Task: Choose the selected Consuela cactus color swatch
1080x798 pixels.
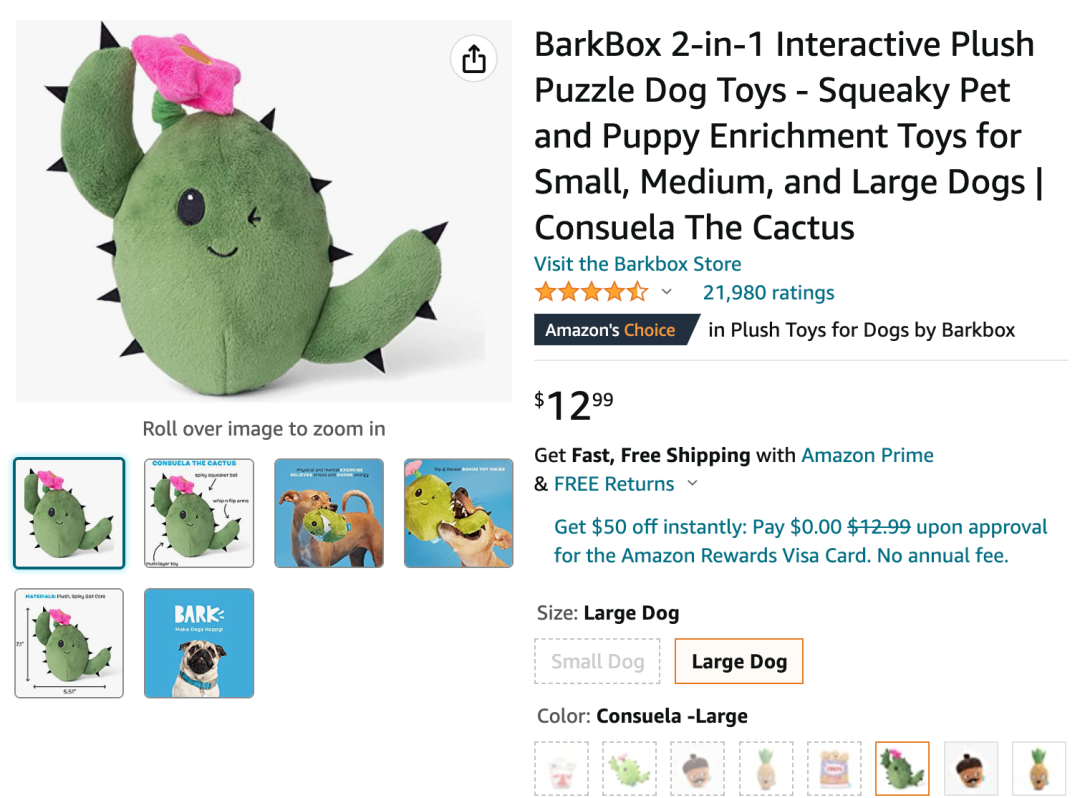Action: pyautogui.click(x=902, y=768)
